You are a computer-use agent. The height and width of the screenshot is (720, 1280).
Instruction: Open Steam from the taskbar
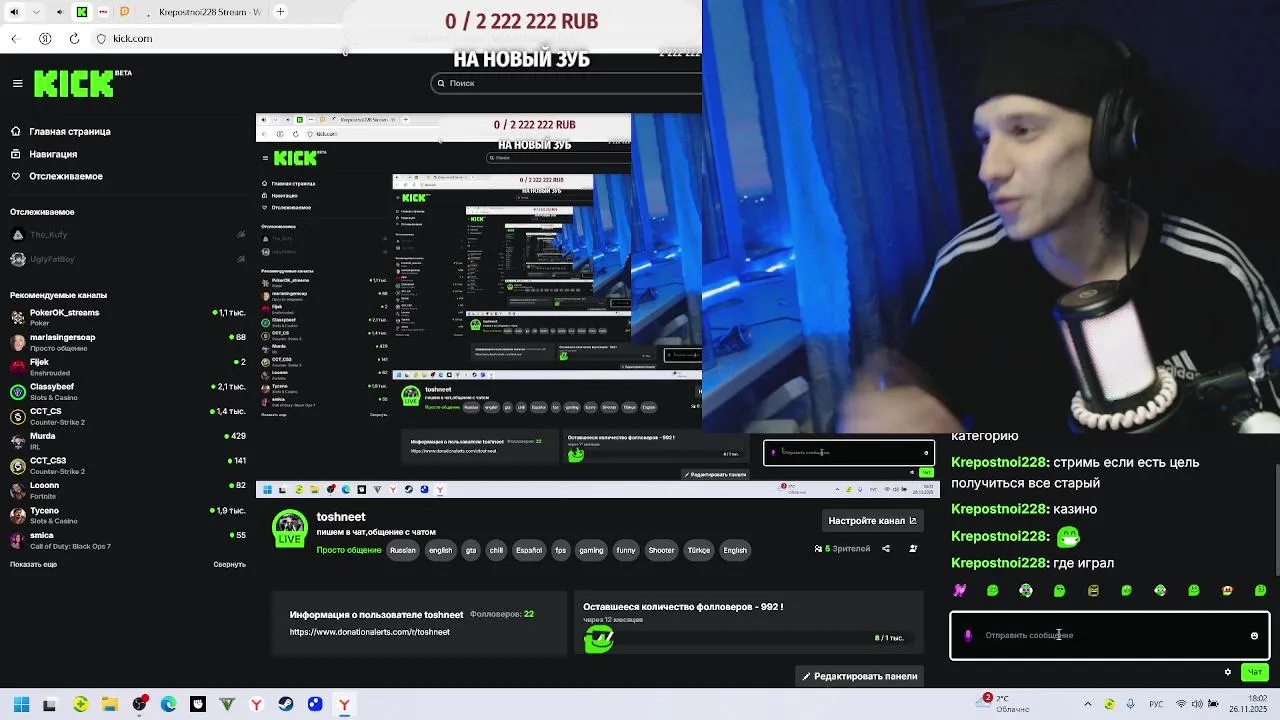286,704
